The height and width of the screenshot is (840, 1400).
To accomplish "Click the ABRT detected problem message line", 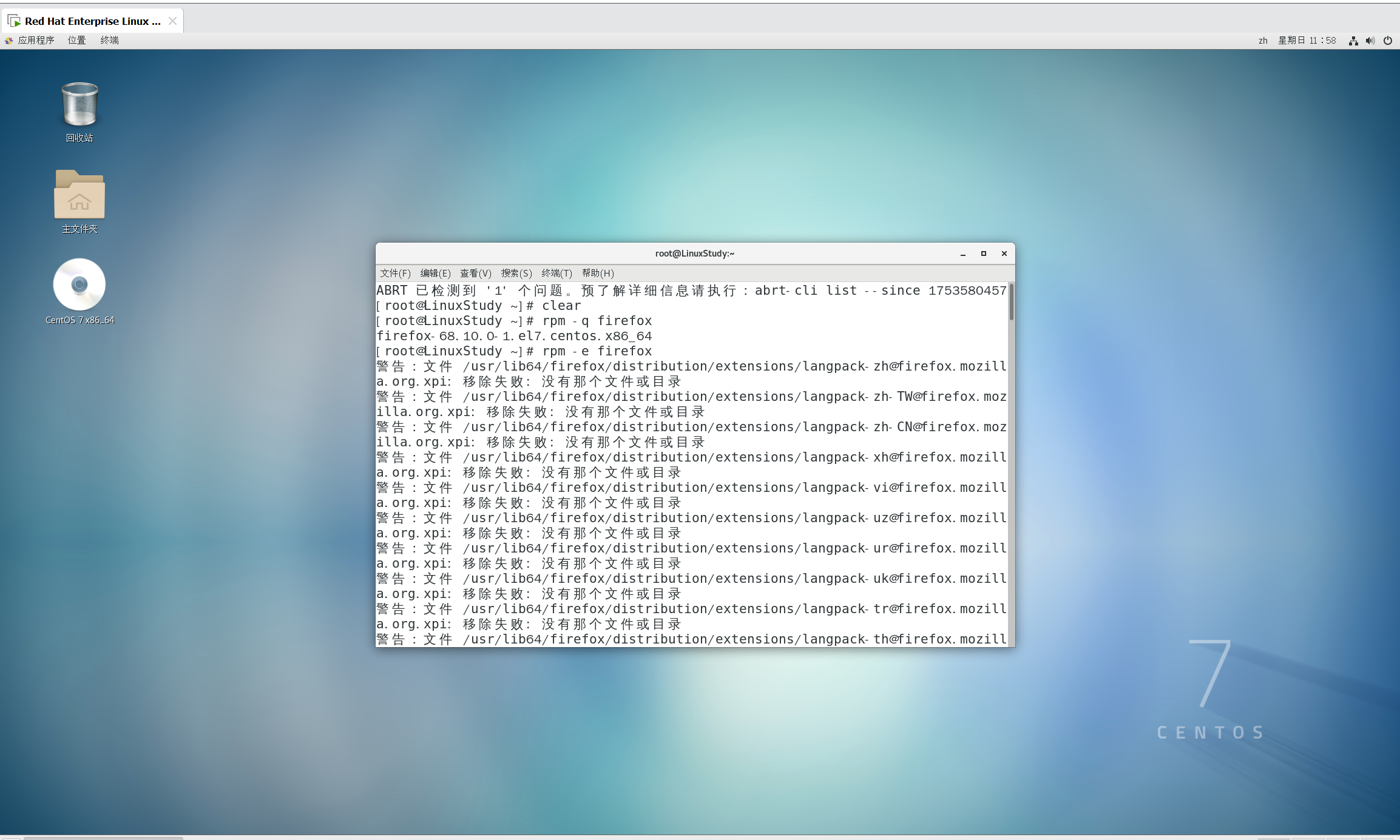I will 691,291.
